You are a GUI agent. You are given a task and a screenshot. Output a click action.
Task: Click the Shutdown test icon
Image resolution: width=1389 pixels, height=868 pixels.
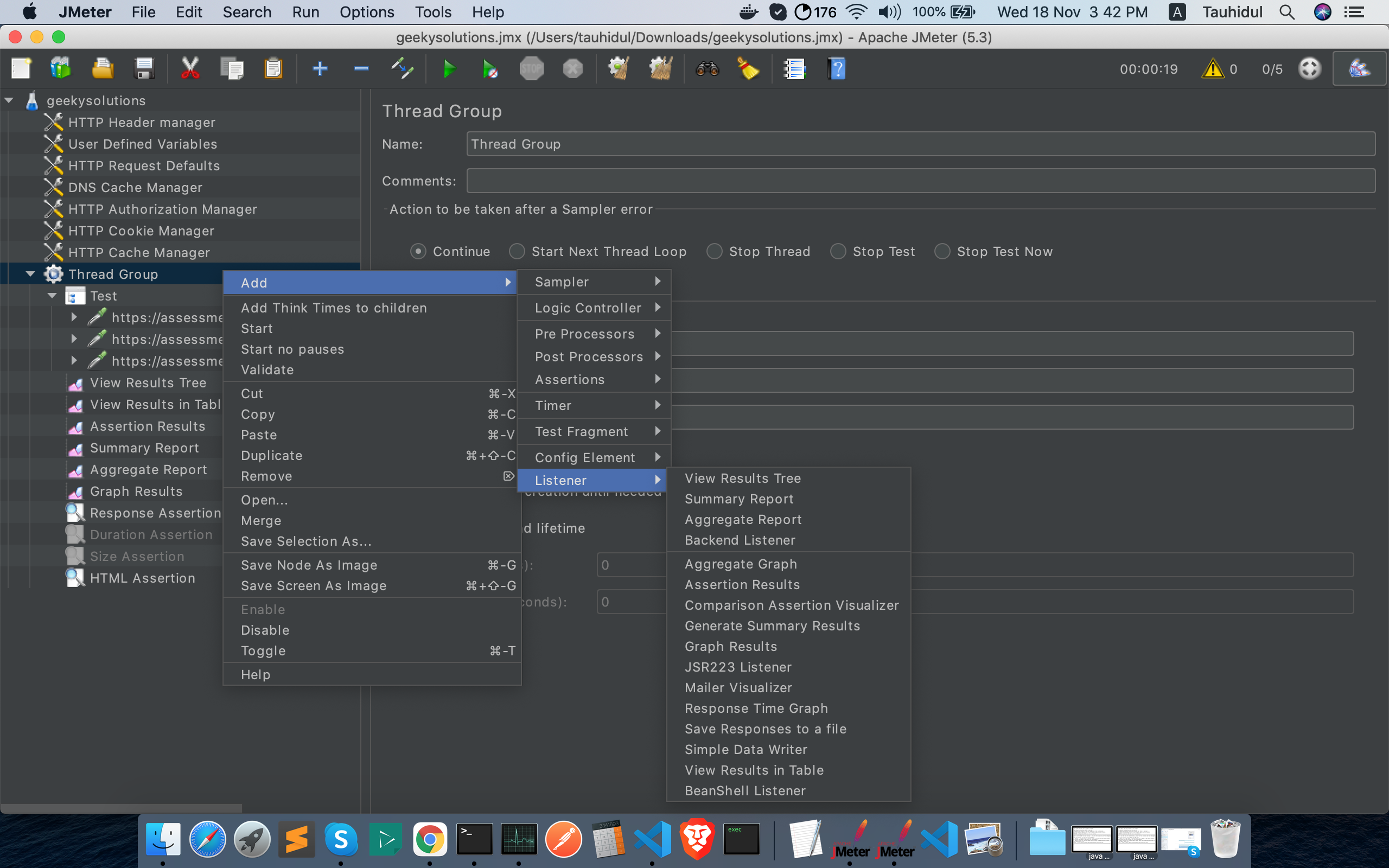pos(572,69)
